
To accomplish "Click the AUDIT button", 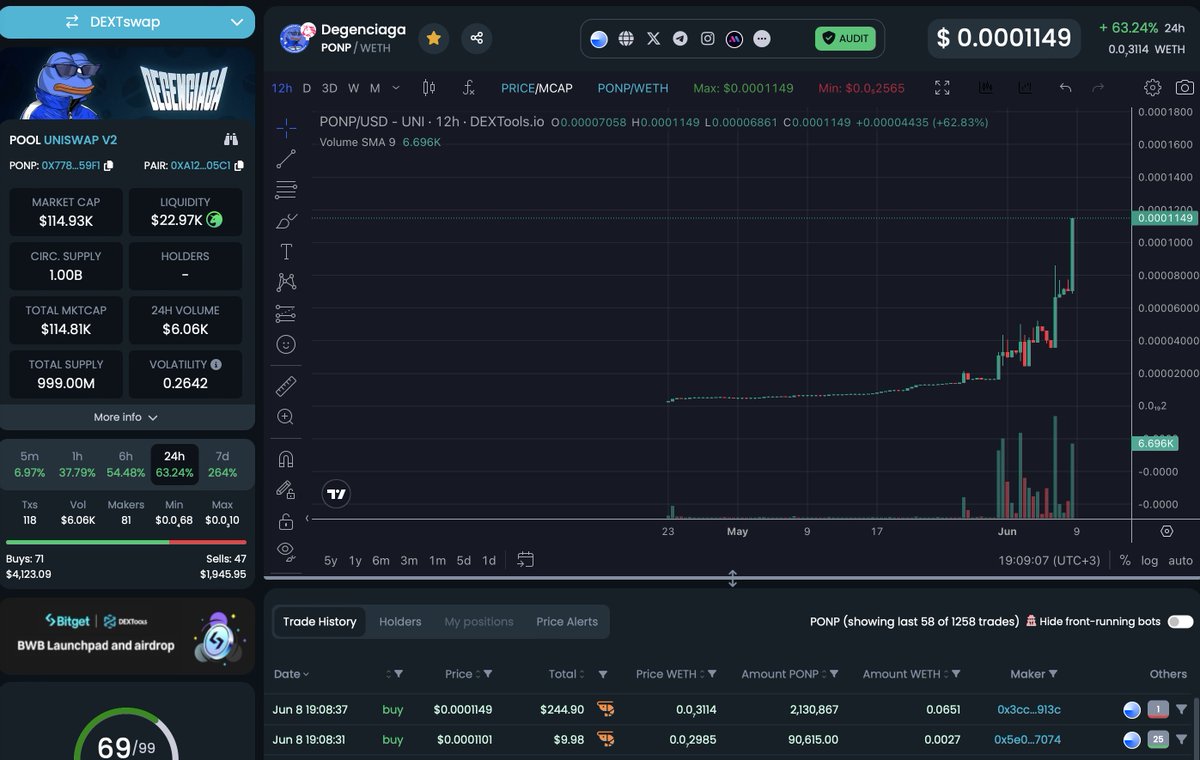I will pos(845,38).
